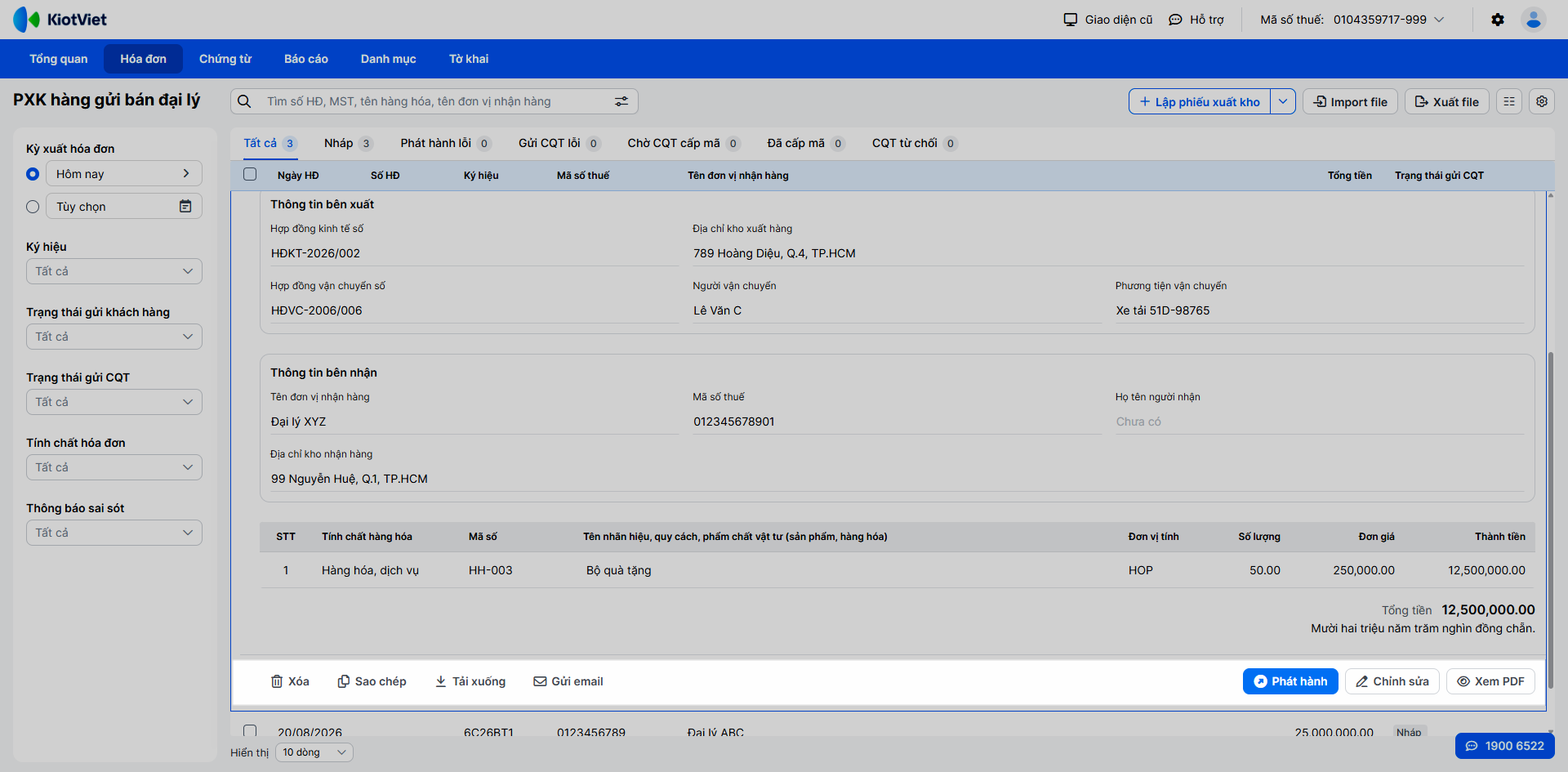Image resolution: width=1568 pixels, height=772 pixels.
Task: Switch to the Đã cấp mã tab
Action: pyautogui.click(x=806, y=143)
